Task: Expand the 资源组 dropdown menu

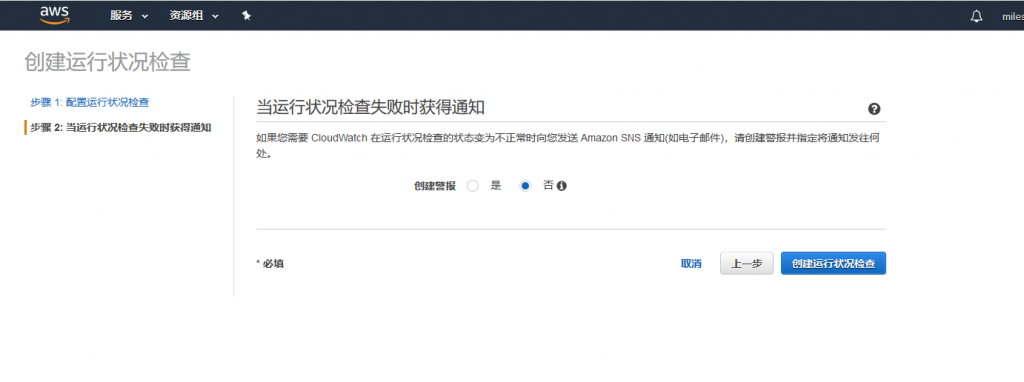Action: 193,16
